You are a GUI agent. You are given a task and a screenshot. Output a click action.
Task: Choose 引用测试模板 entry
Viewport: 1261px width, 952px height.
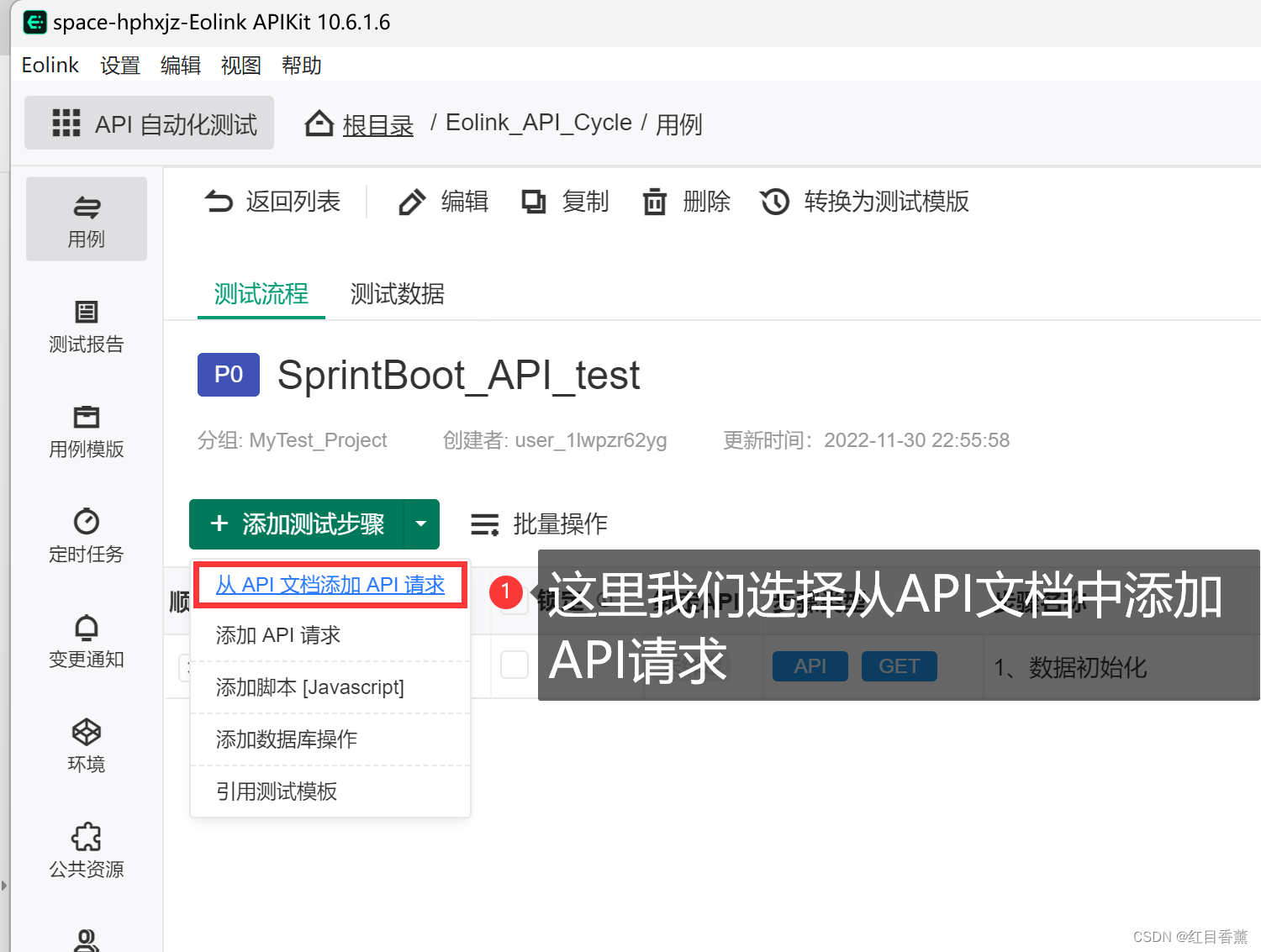[x=330, y=792]
